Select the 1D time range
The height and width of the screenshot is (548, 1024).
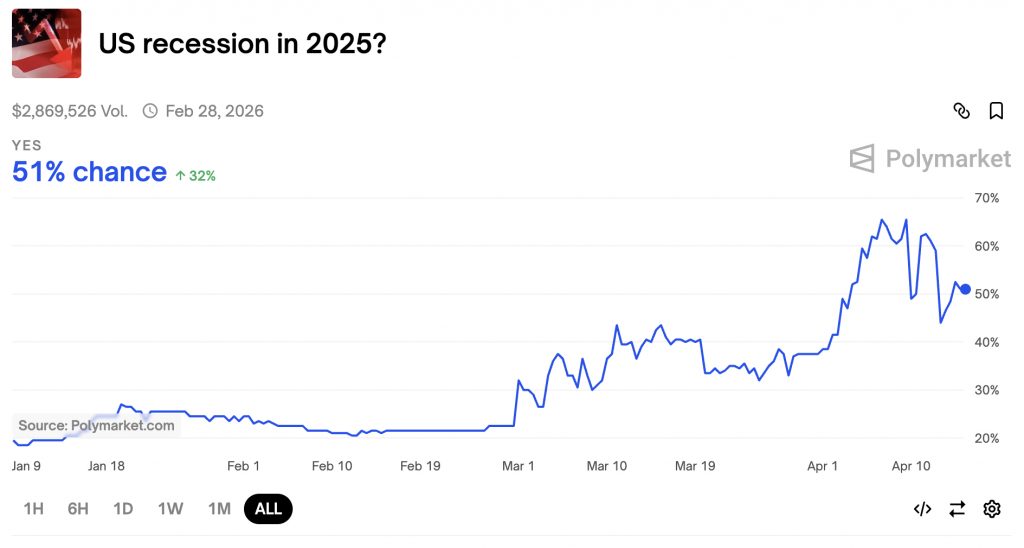tap(123, 509)
